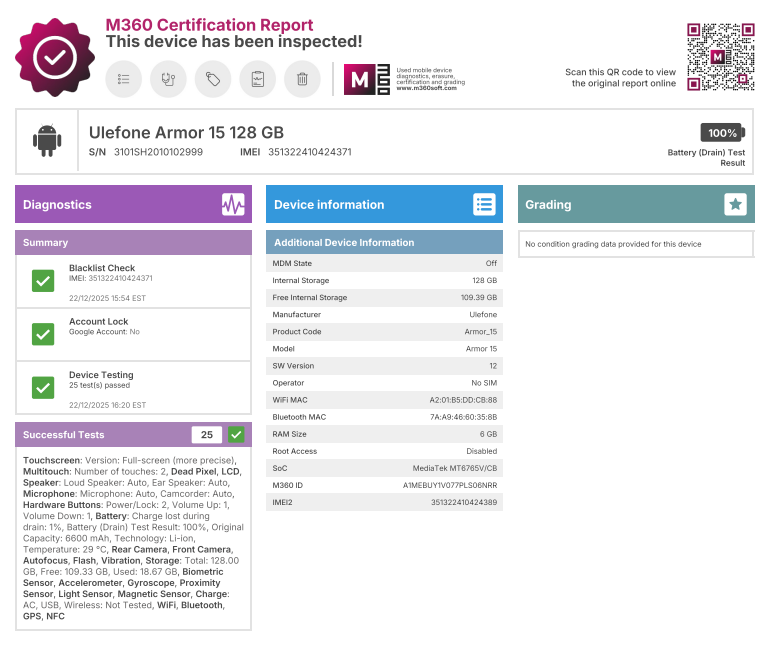Image resolution: width=762 pixels, height=645 pixels.
Task: Click the clipboard report icon
Action: coord(257,79)
